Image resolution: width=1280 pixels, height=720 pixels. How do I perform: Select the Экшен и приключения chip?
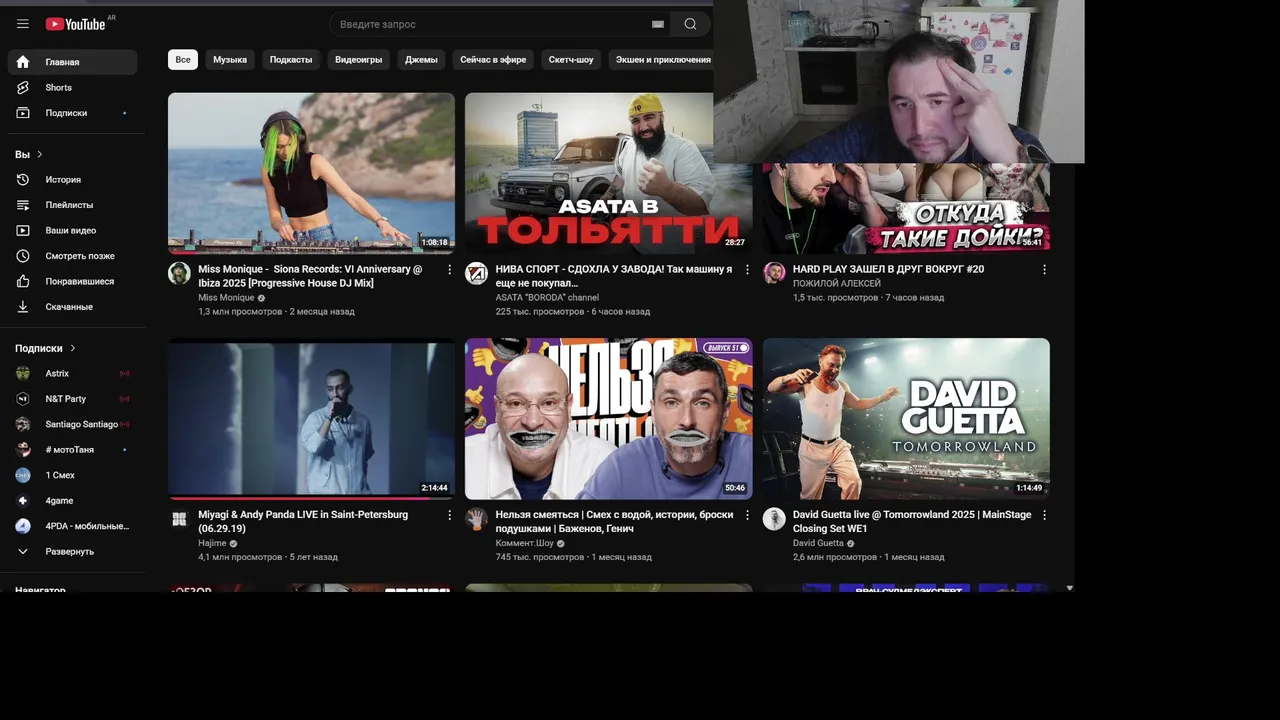pyautogui.click(x=663, y=60)
